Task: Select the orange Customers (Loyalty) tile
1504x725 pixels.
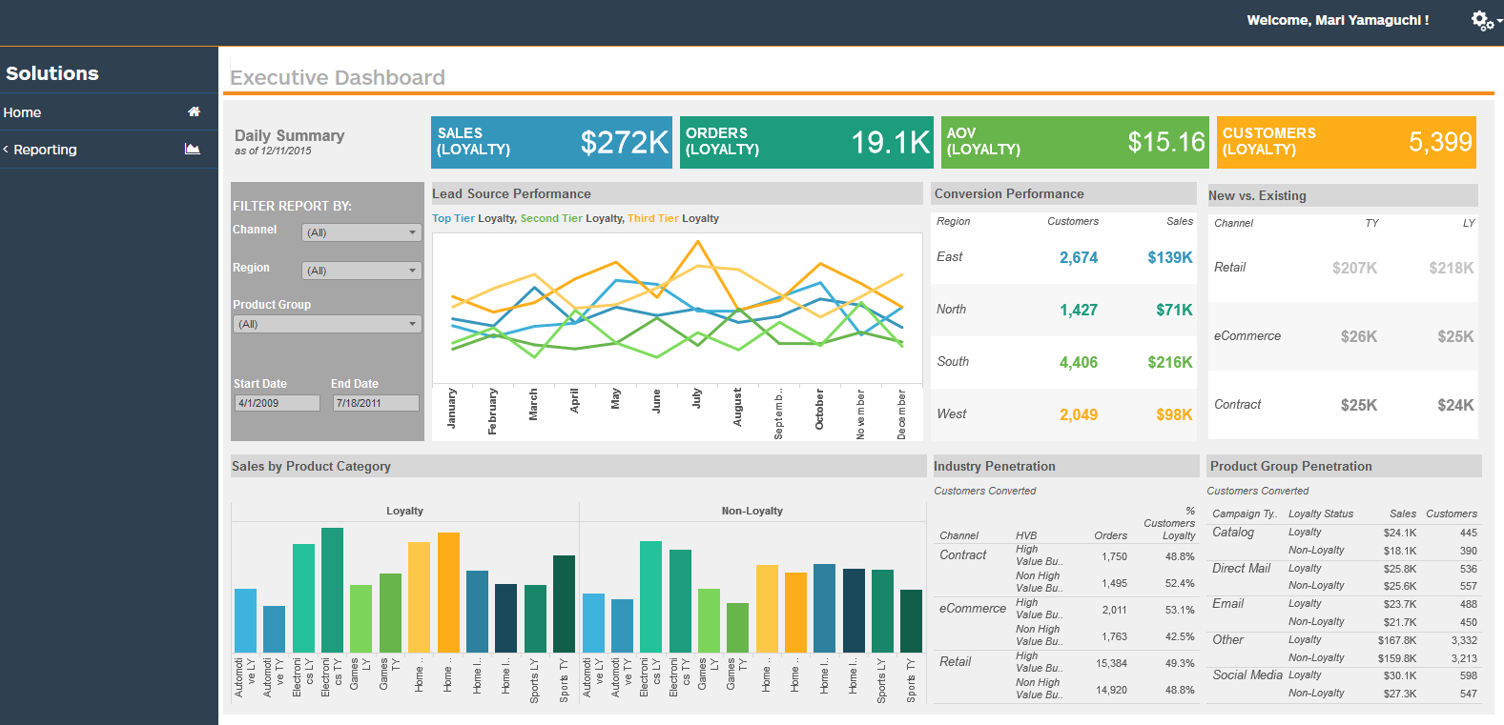Action: (1346, 141)
